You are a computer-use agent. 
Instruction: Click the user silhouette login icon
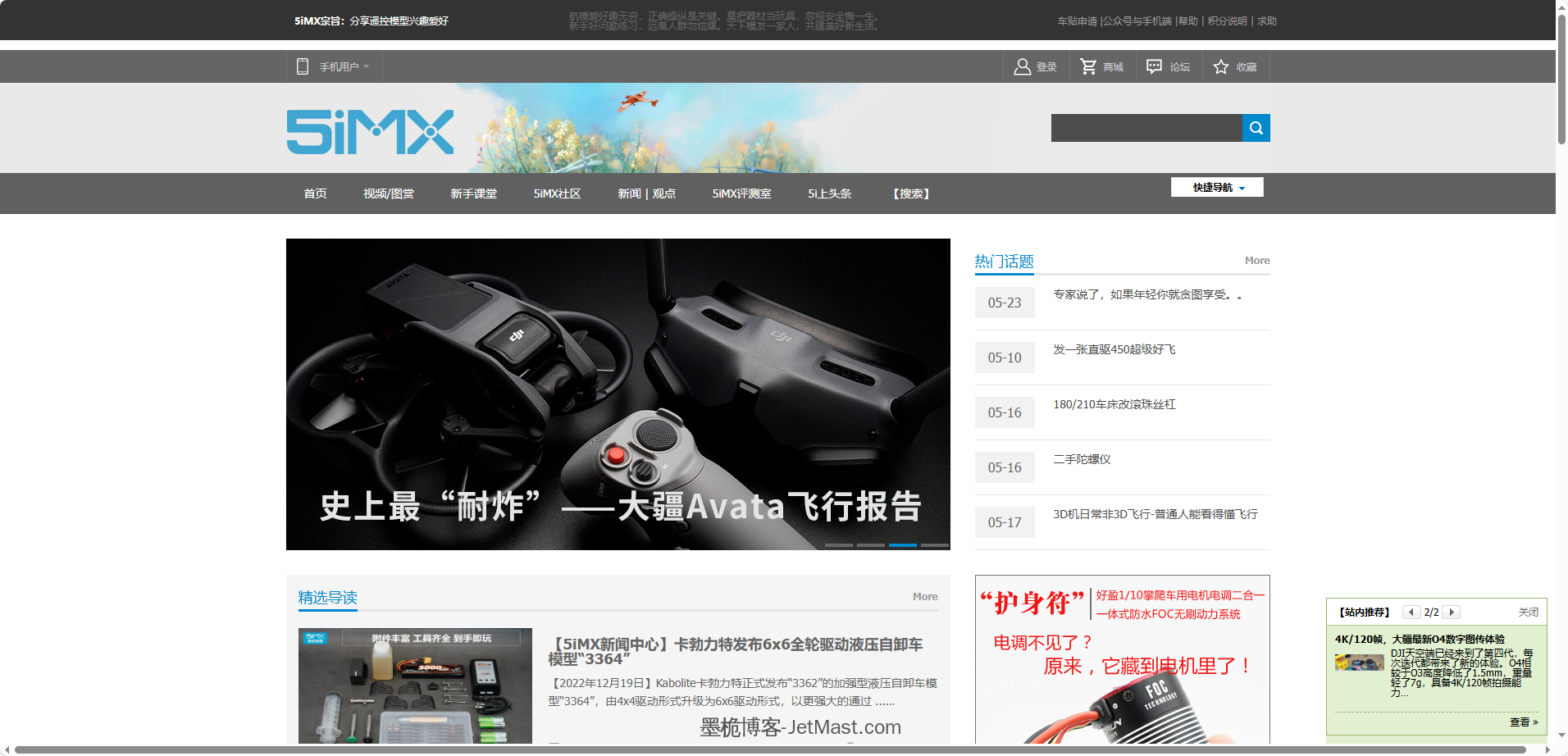[x=1022, y=66]
